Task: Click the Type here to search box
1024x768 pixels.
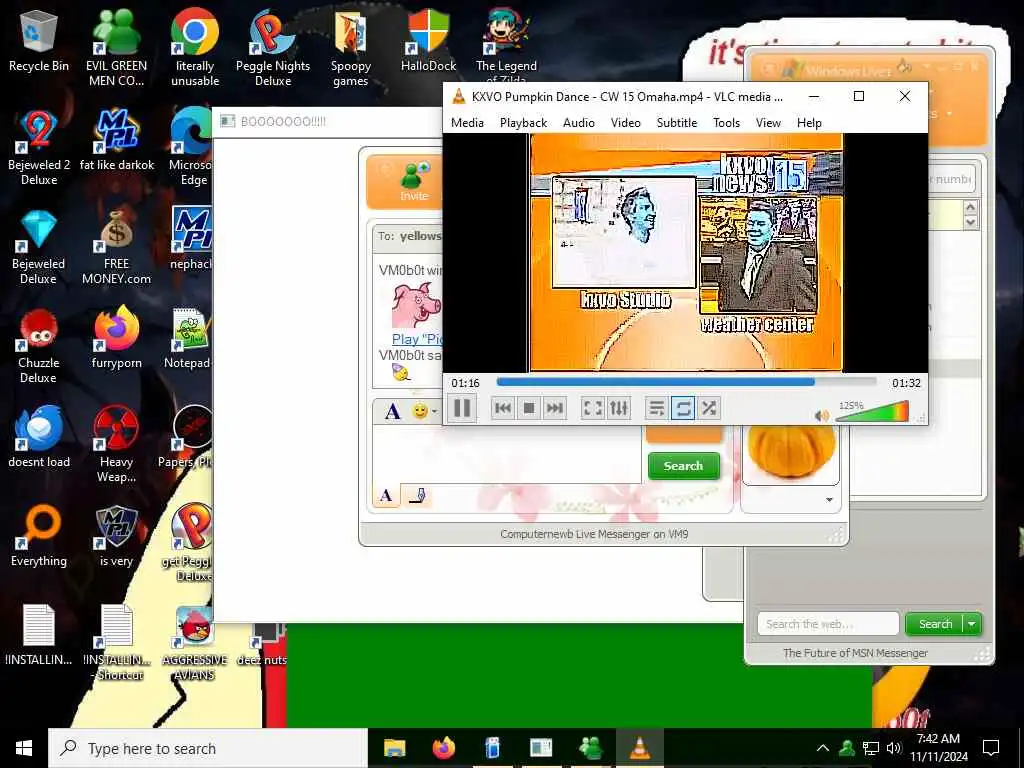Action: tap(208, 748)
